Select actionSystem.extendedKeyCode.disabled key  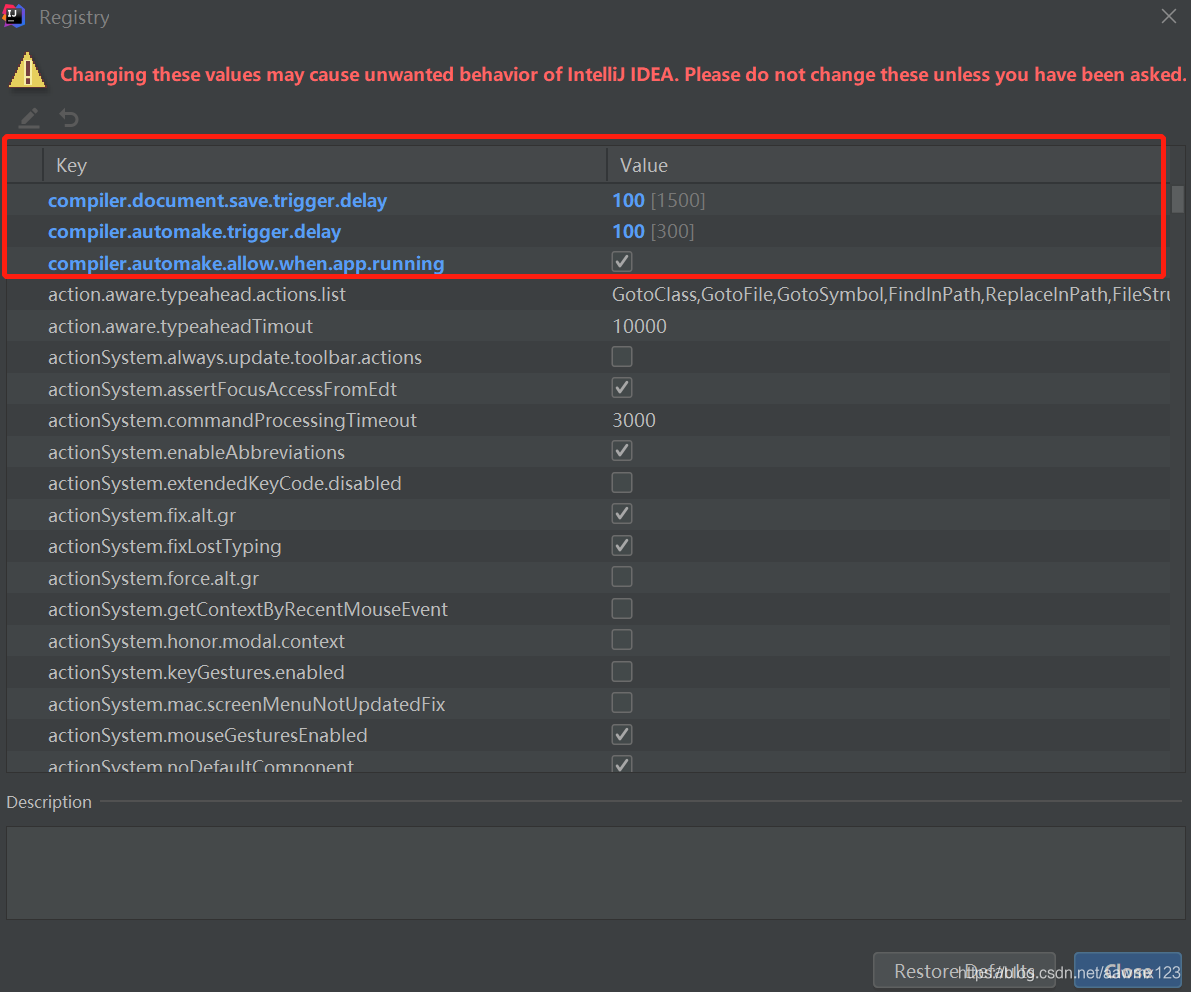click(225, 484)
